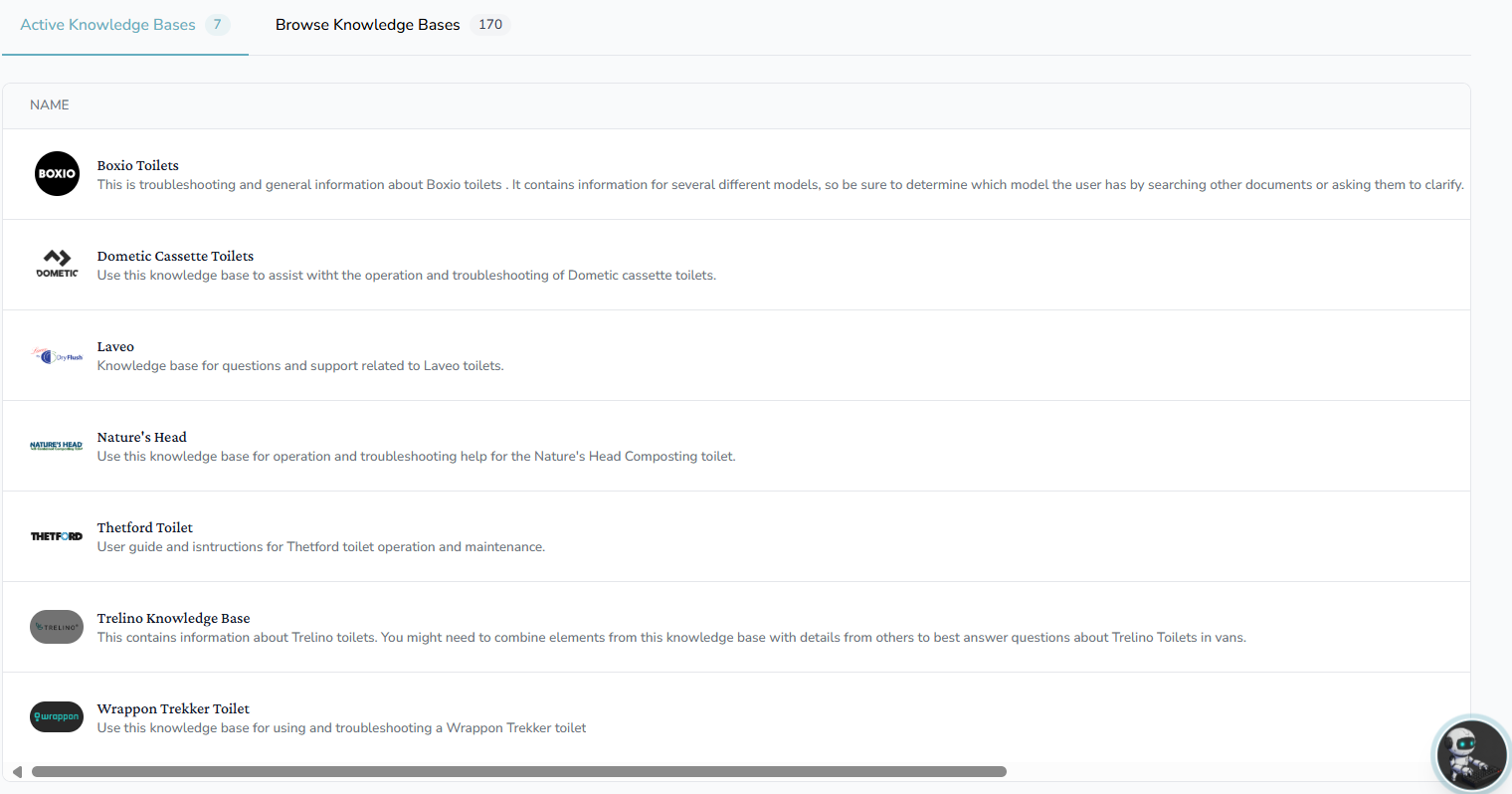
Task: Open Thetford Toilet knowledge base
Action: coord(145,527)
